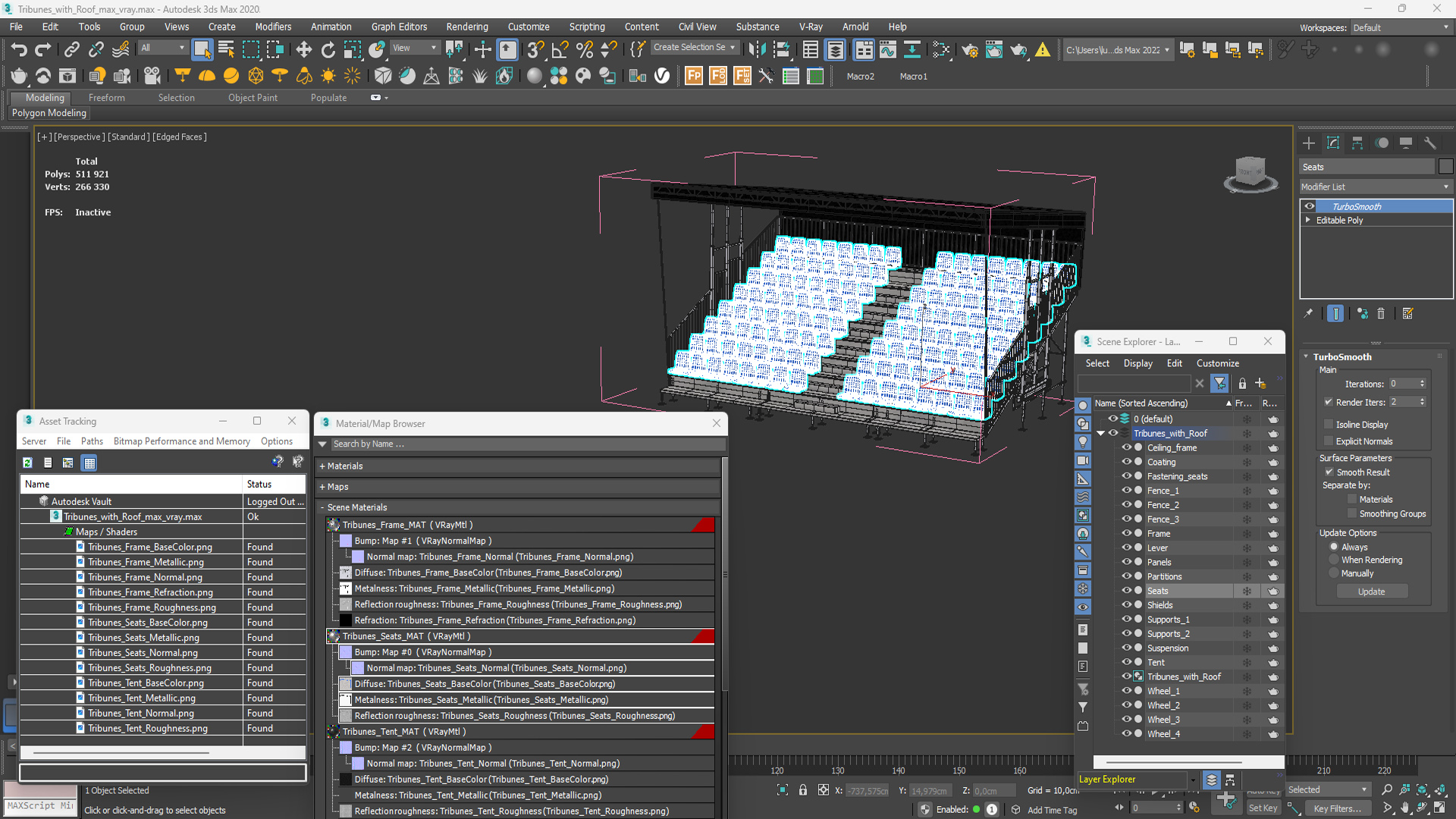Open Workspaces Default dropdown
The width and height of the screenshot is (1456, 819).
pos(1401,28)
